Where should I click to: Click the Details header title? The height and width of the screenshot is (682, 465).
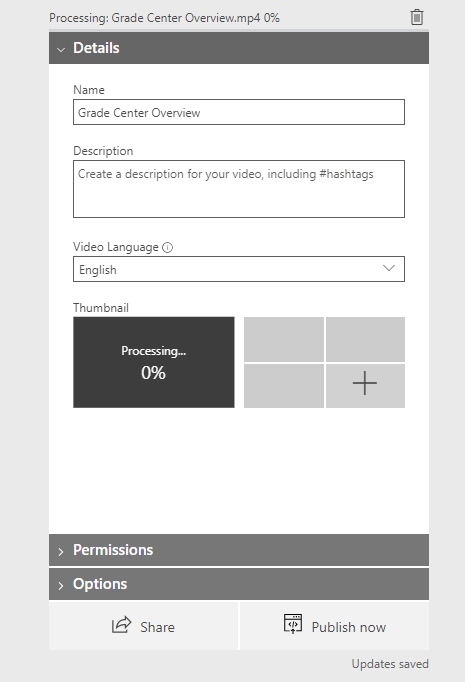96,48
